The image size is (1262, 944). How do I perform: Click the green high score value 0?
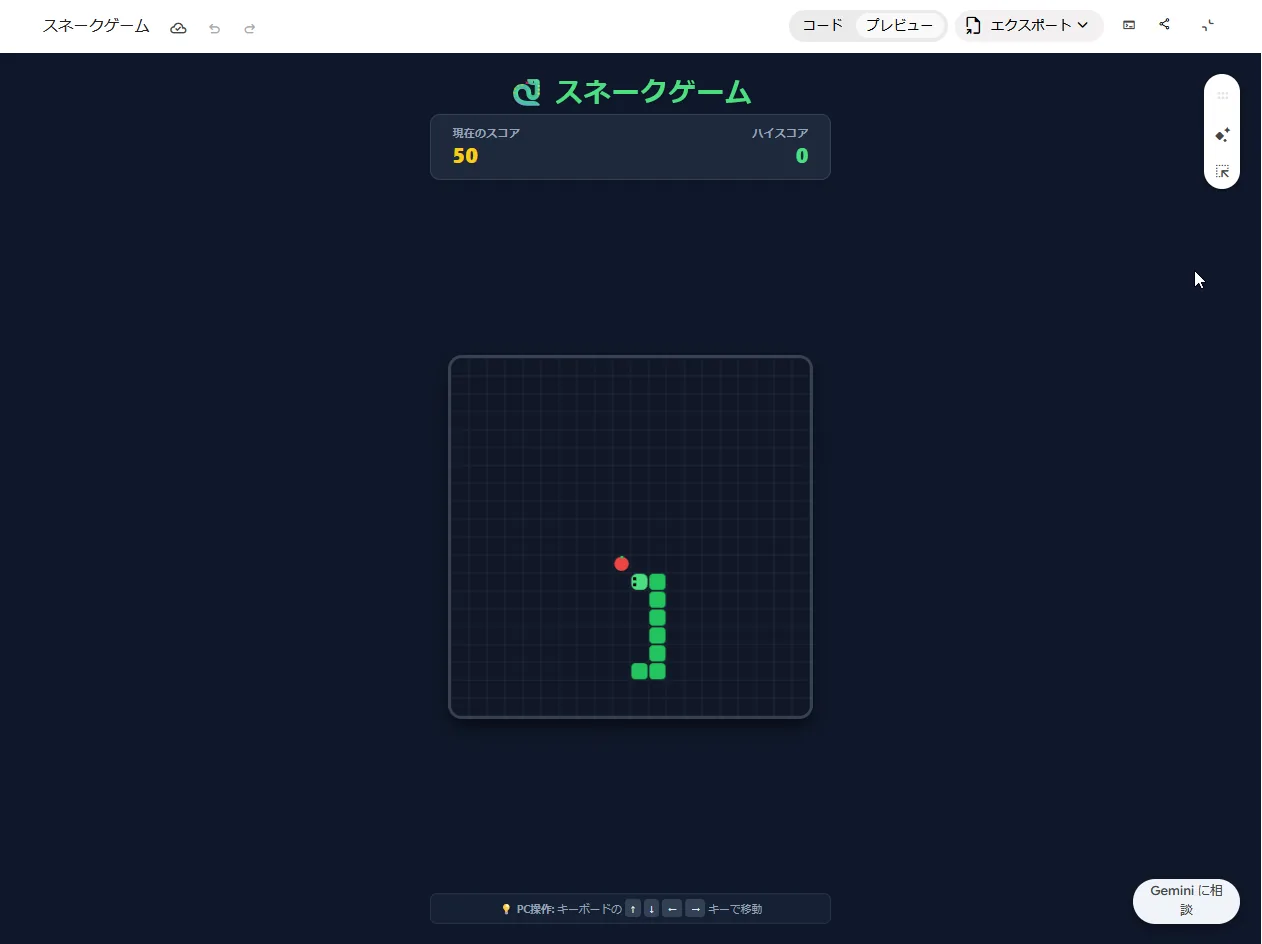click(x=802, y=156)
